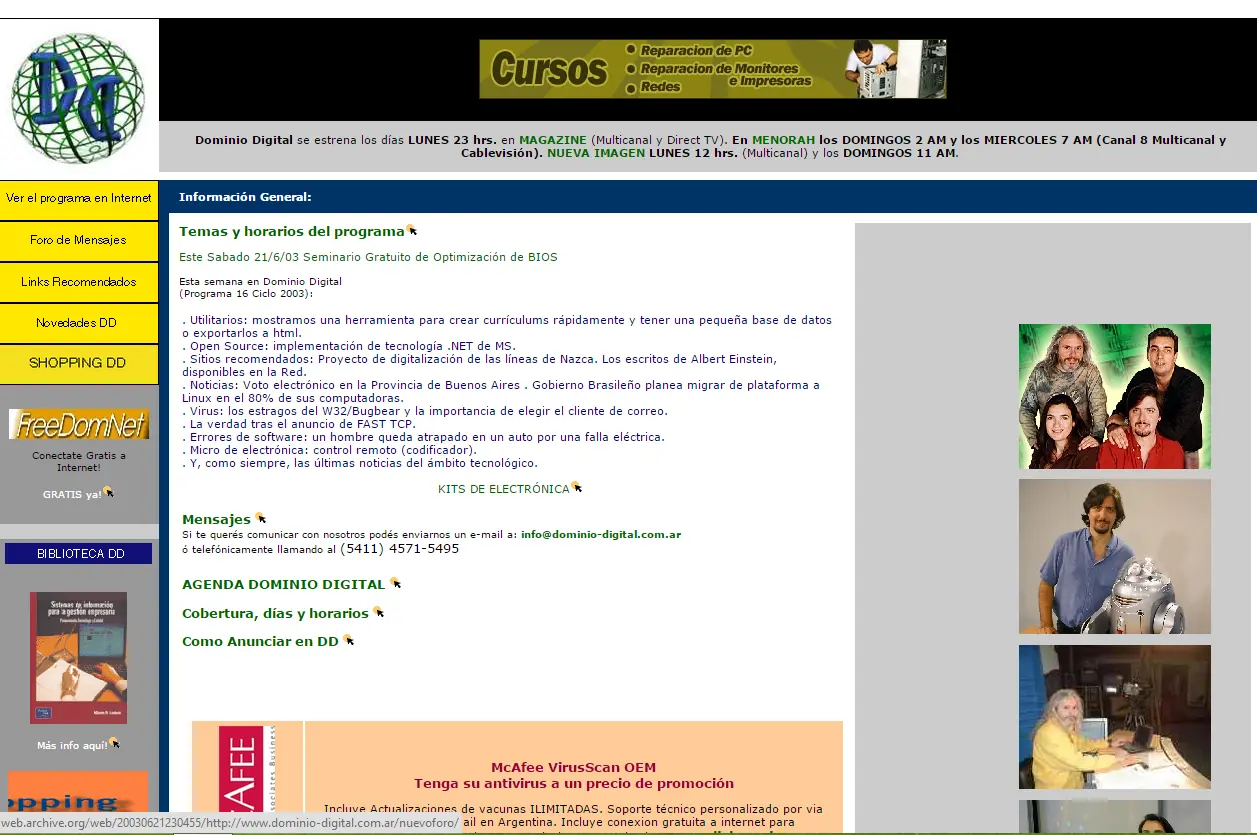Click the MENORAH channel link
Image resolution: width=1257 pixels, height=835 pixels.
tap(784, 140)
